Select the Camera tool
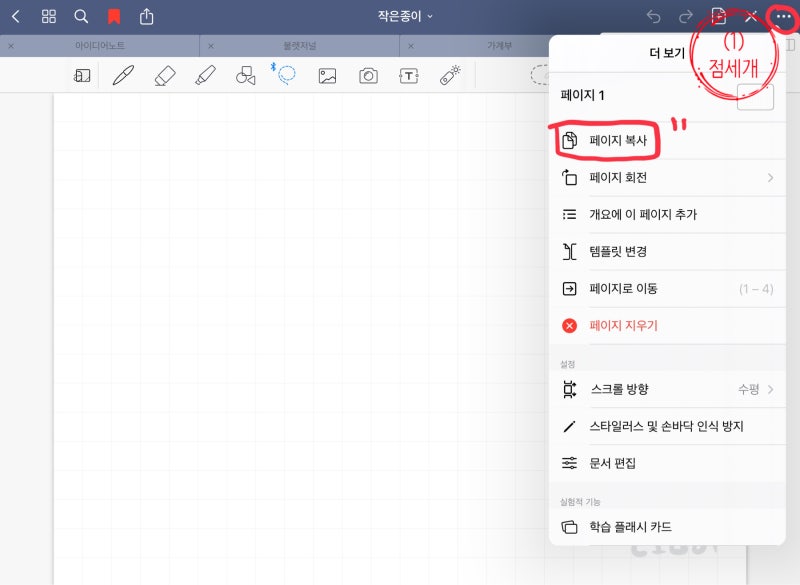The width and height of the screenshot is (800, 585). pos(368,76)
